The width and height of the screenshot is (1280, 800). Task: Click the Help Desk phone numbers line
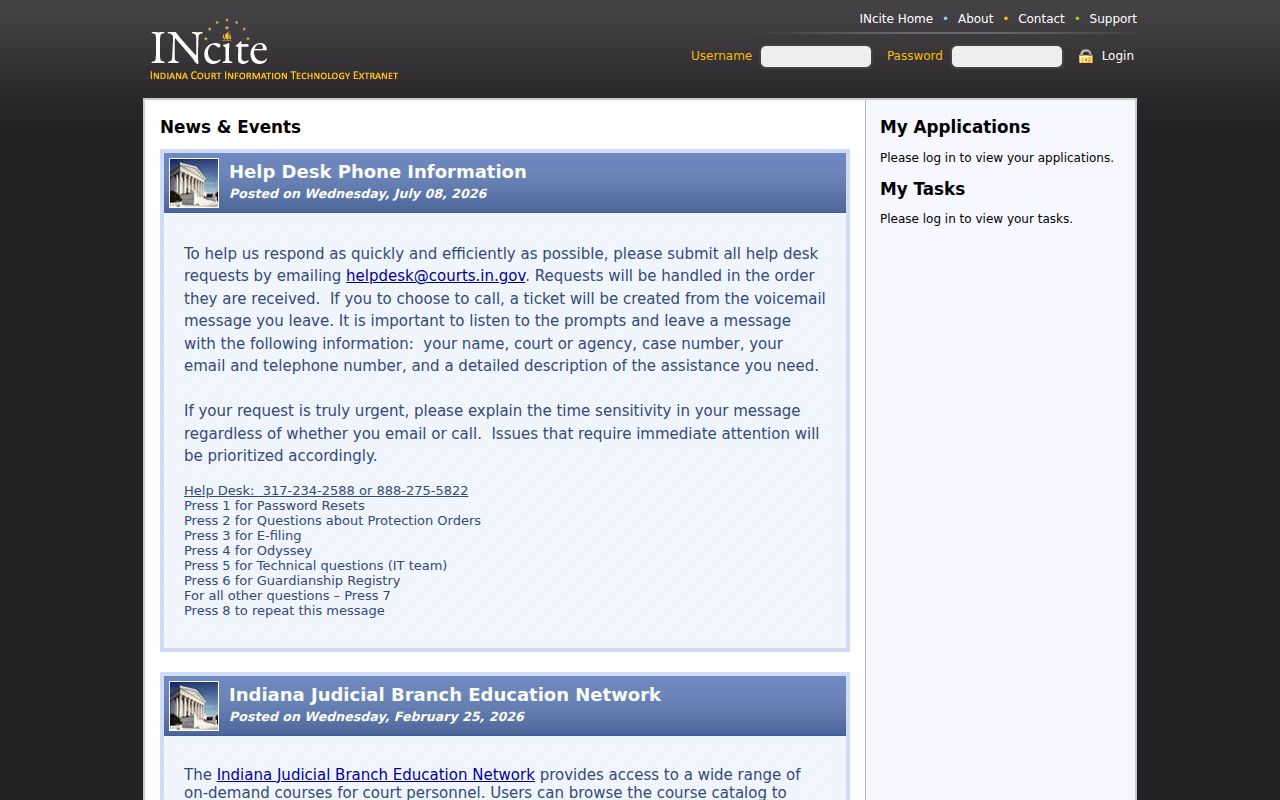(x=326, y=491)
